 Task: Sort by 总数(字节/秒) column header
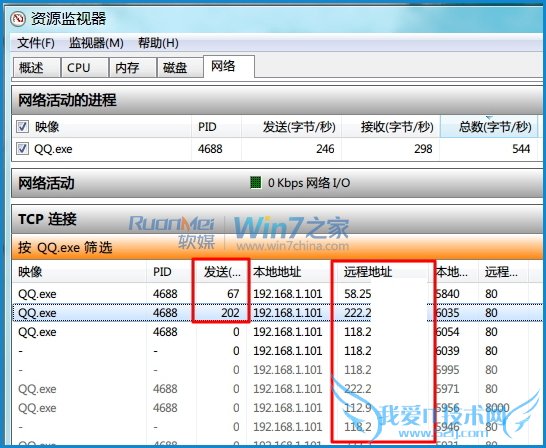coord(489,127)
